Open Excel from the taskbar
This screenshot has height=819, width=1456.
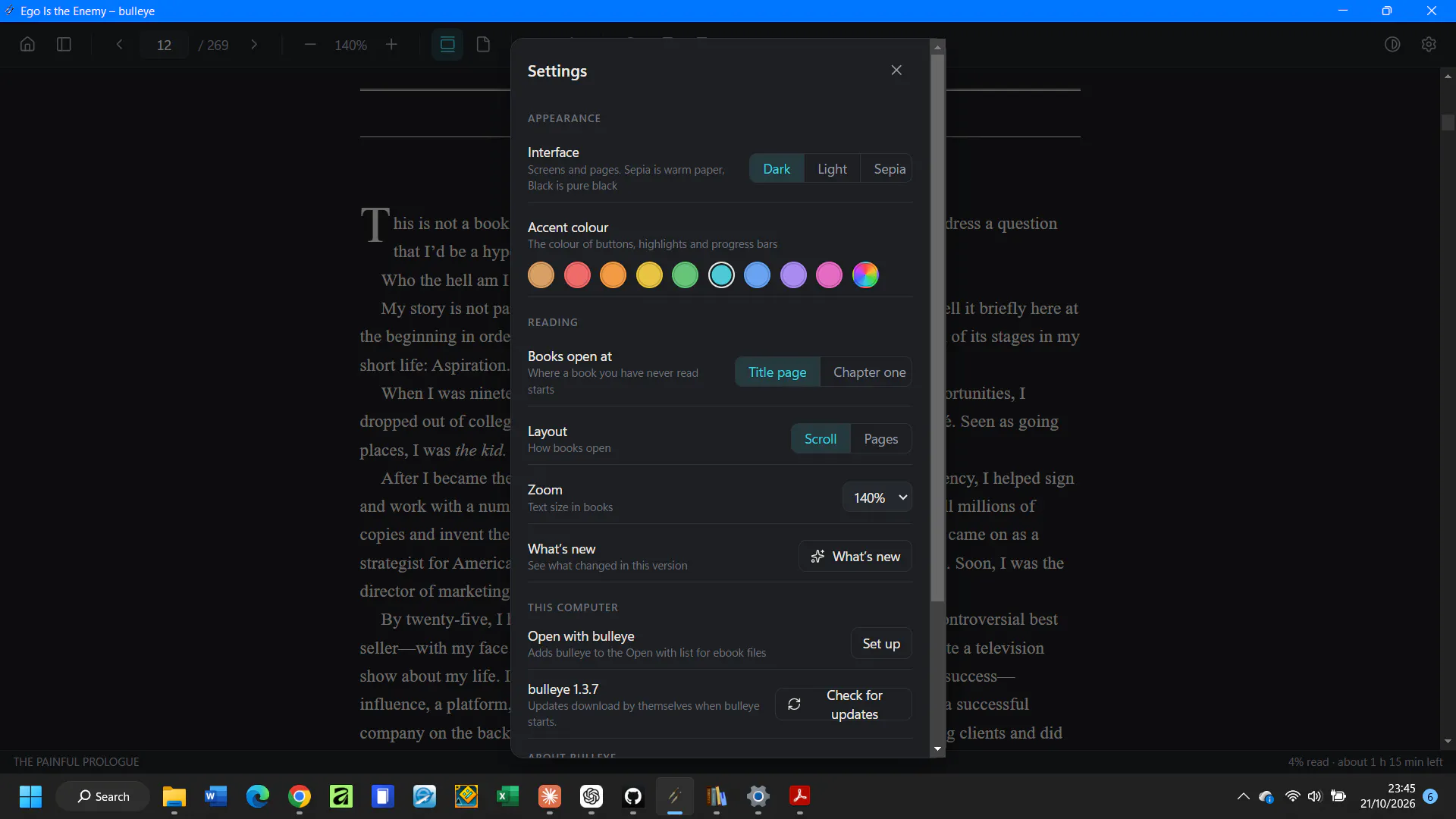[x=508, y=796]
